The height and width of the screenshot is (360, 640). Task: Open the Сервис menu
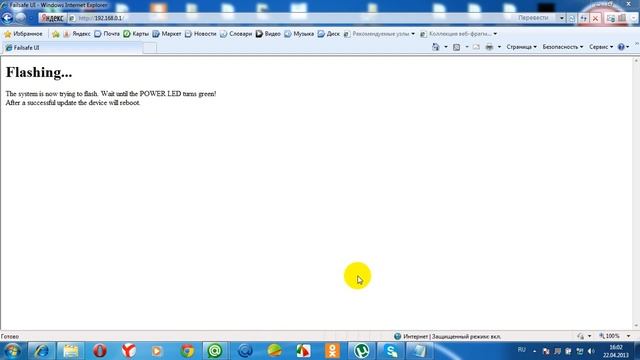click(x=601, y=47)
